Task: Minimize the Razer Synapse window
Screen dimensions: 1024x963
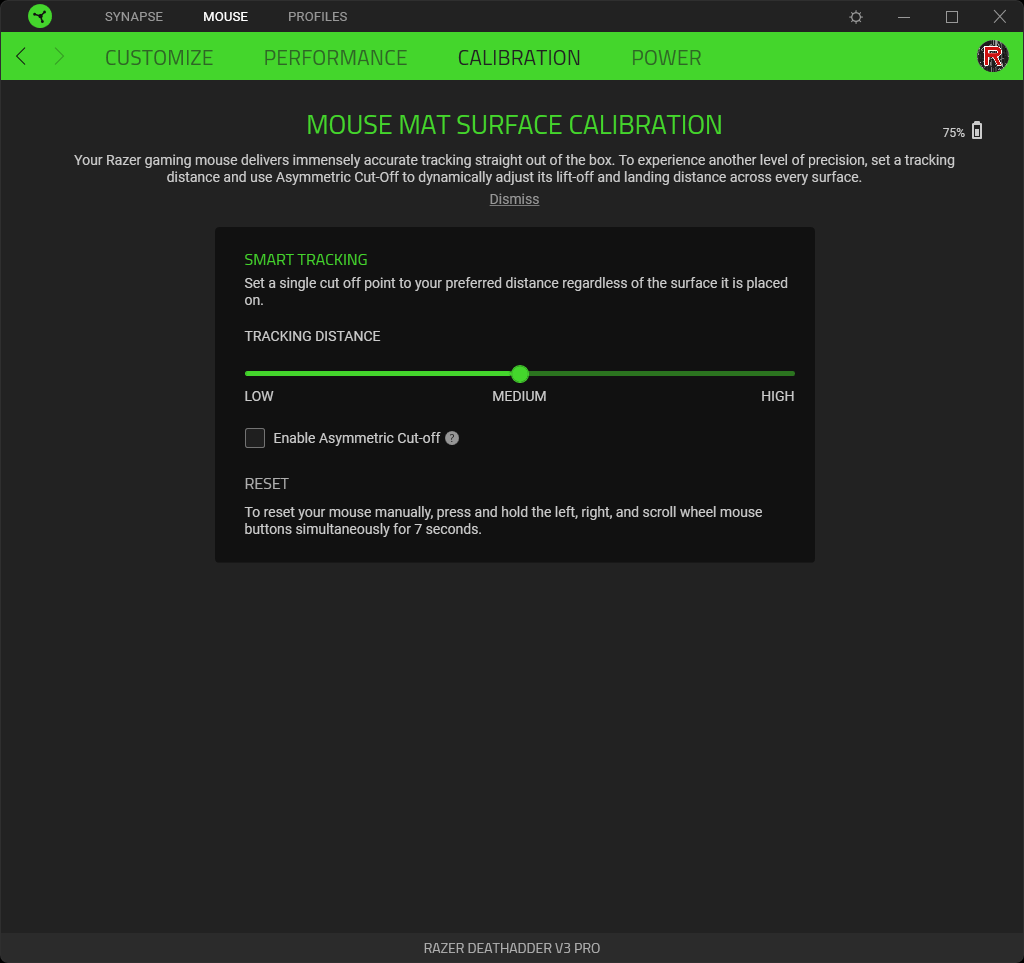Action: (904, 17)
